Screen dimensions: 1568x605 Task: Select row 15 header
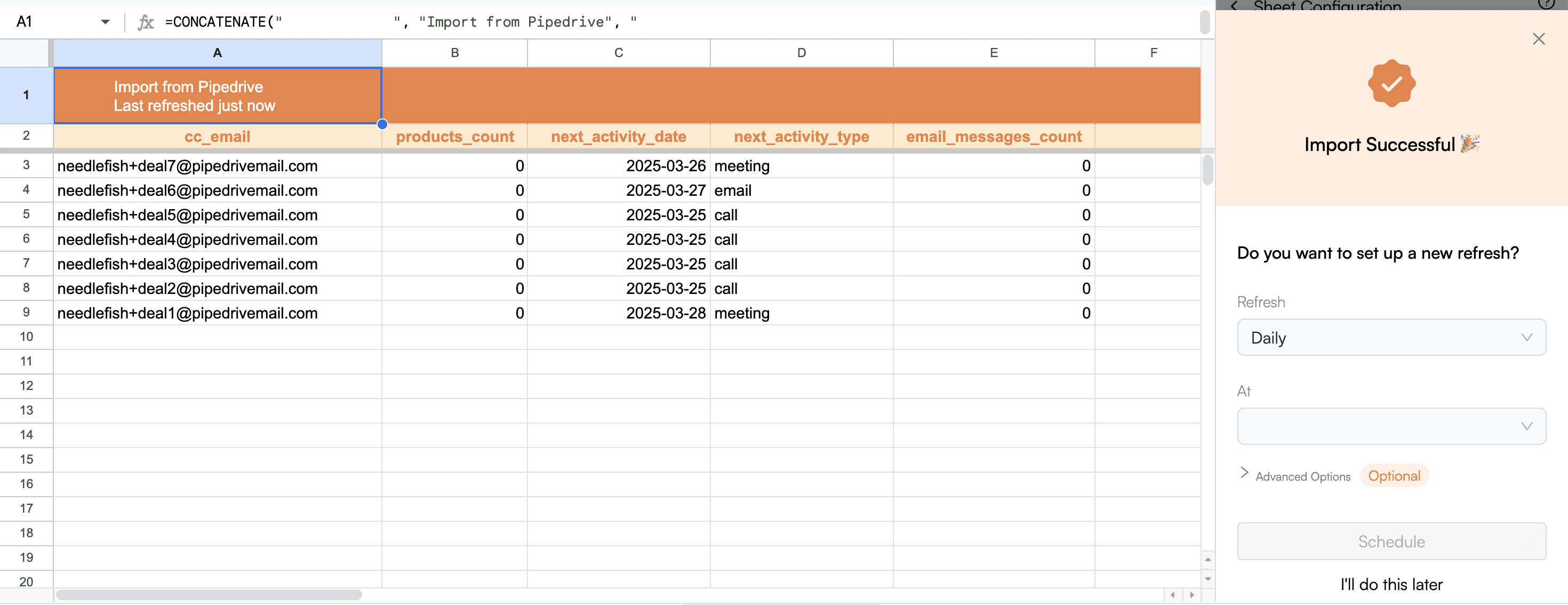click(26, 459)
